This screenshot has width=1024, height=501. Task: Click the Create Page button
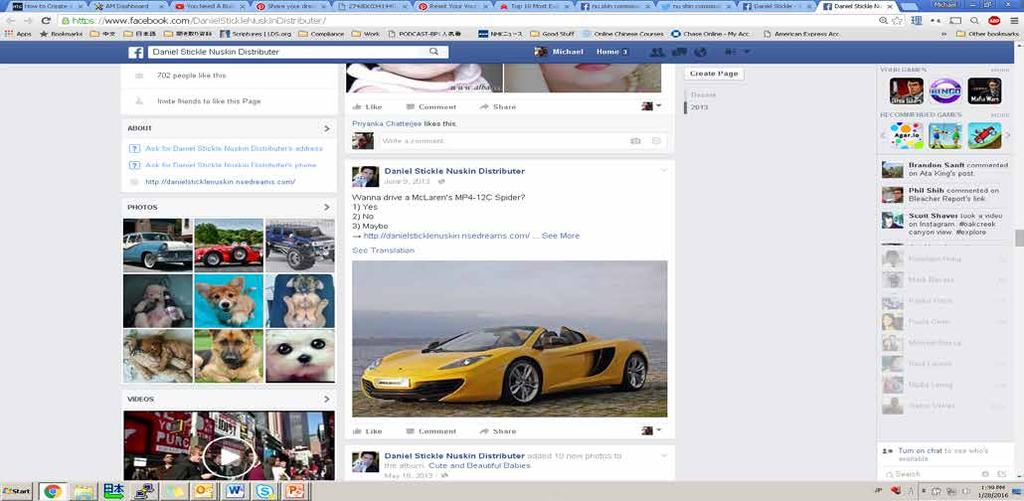714,74
